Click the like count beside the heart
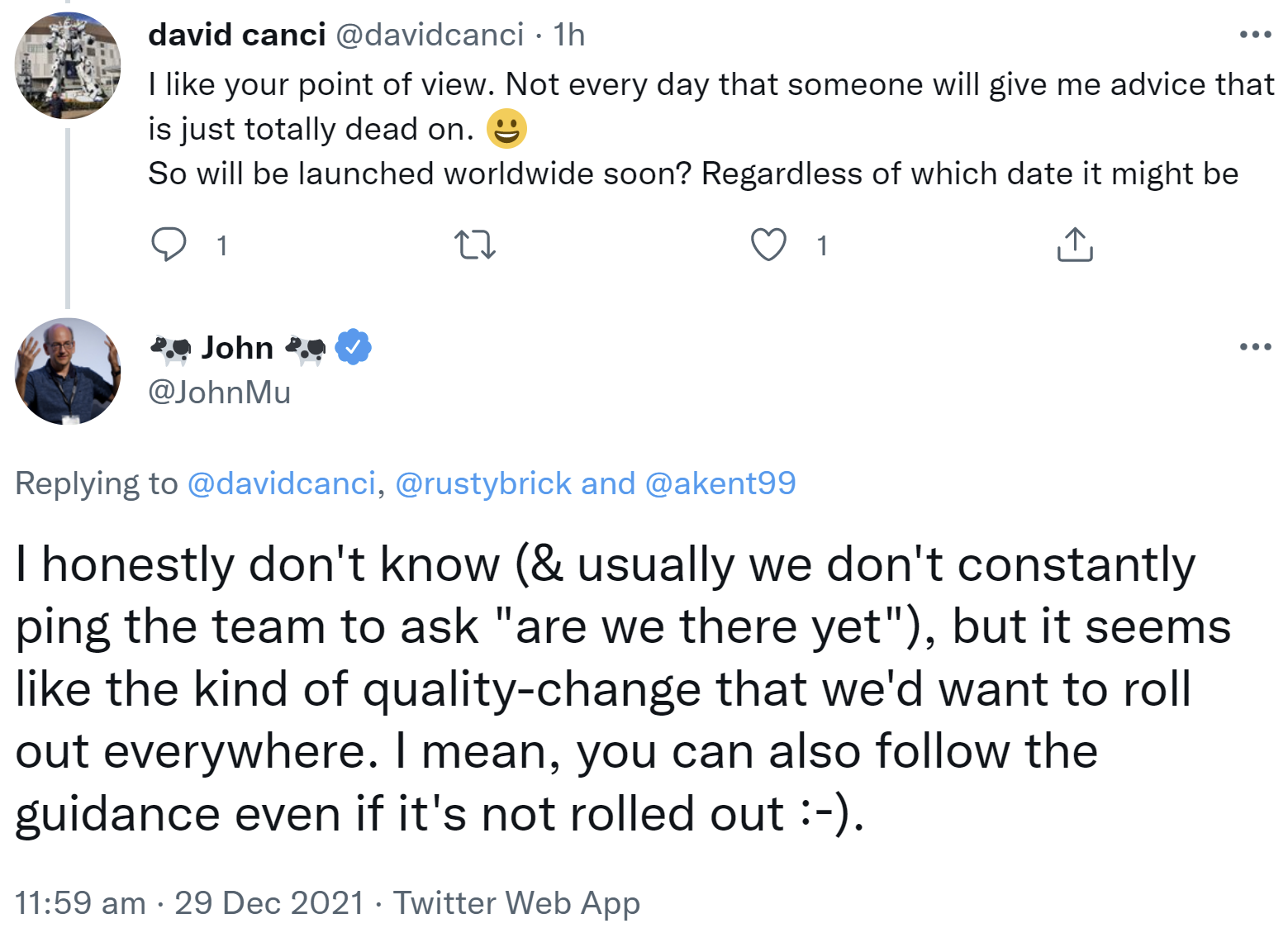The image size is (1288, 952). pos(822,245)
